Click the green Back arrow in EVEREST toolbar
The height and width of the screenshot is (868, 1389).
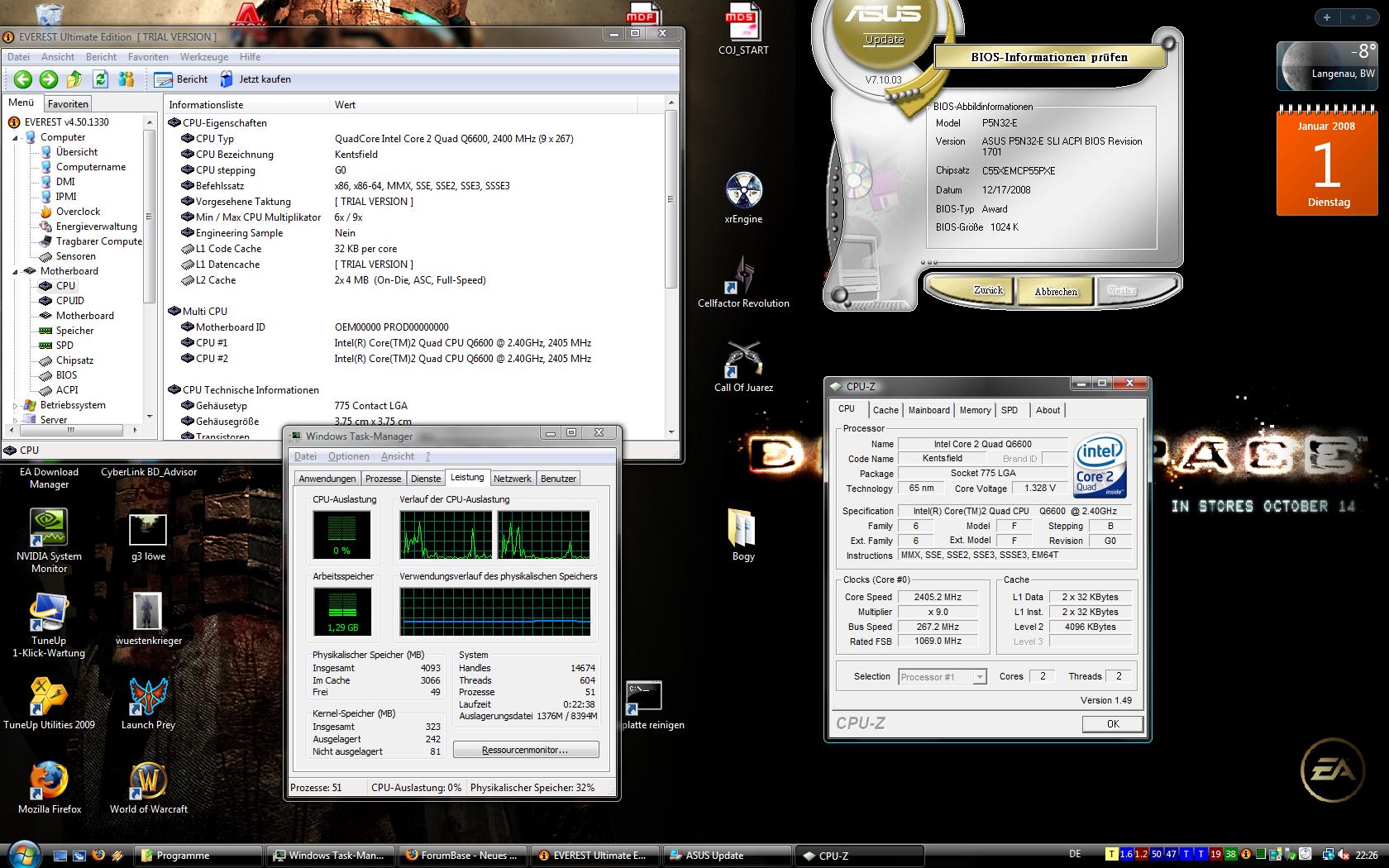click(x=23, y=79)
